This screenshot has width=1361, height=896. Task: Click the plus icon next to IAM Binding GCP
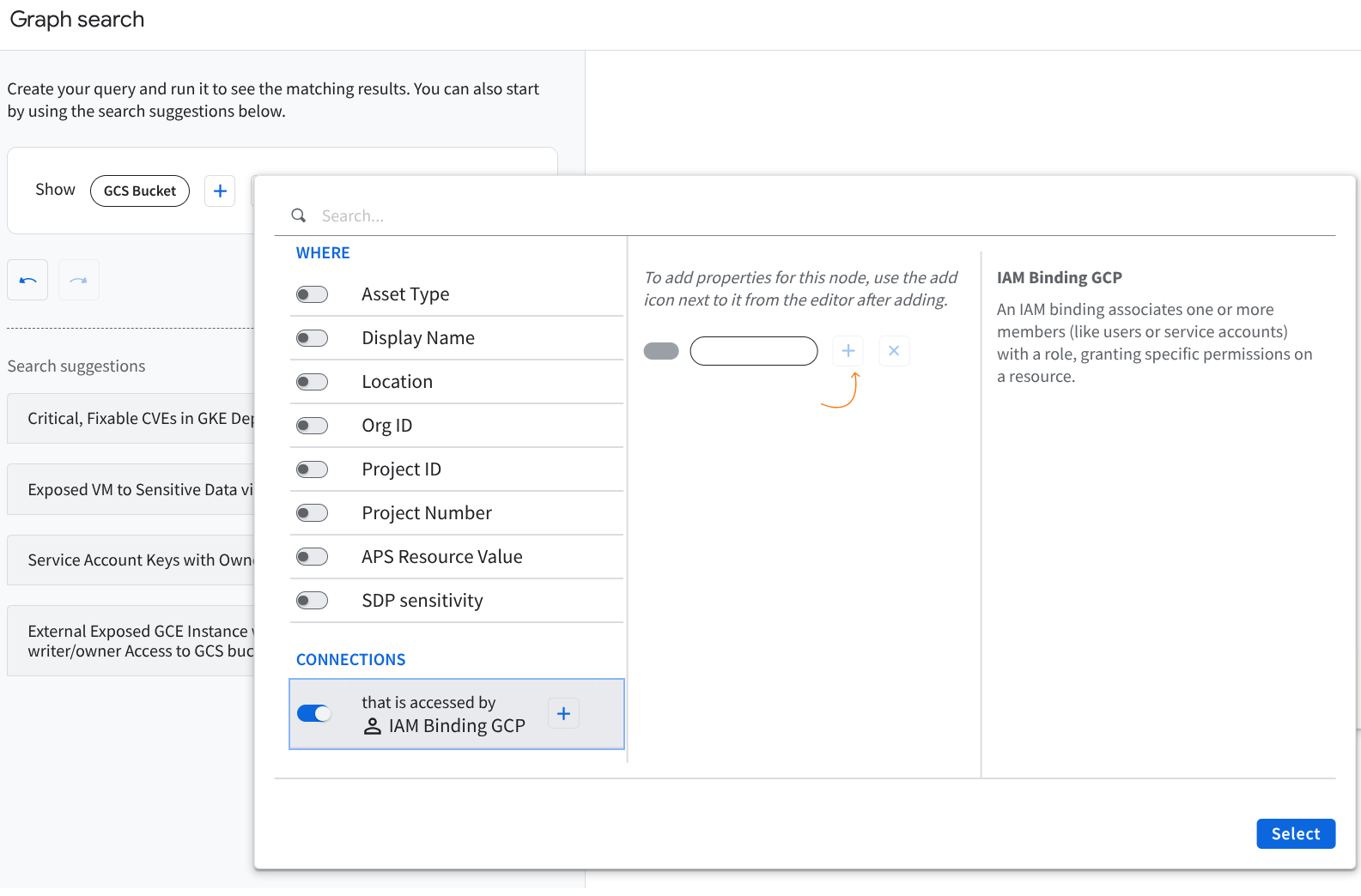click(563, 713)
